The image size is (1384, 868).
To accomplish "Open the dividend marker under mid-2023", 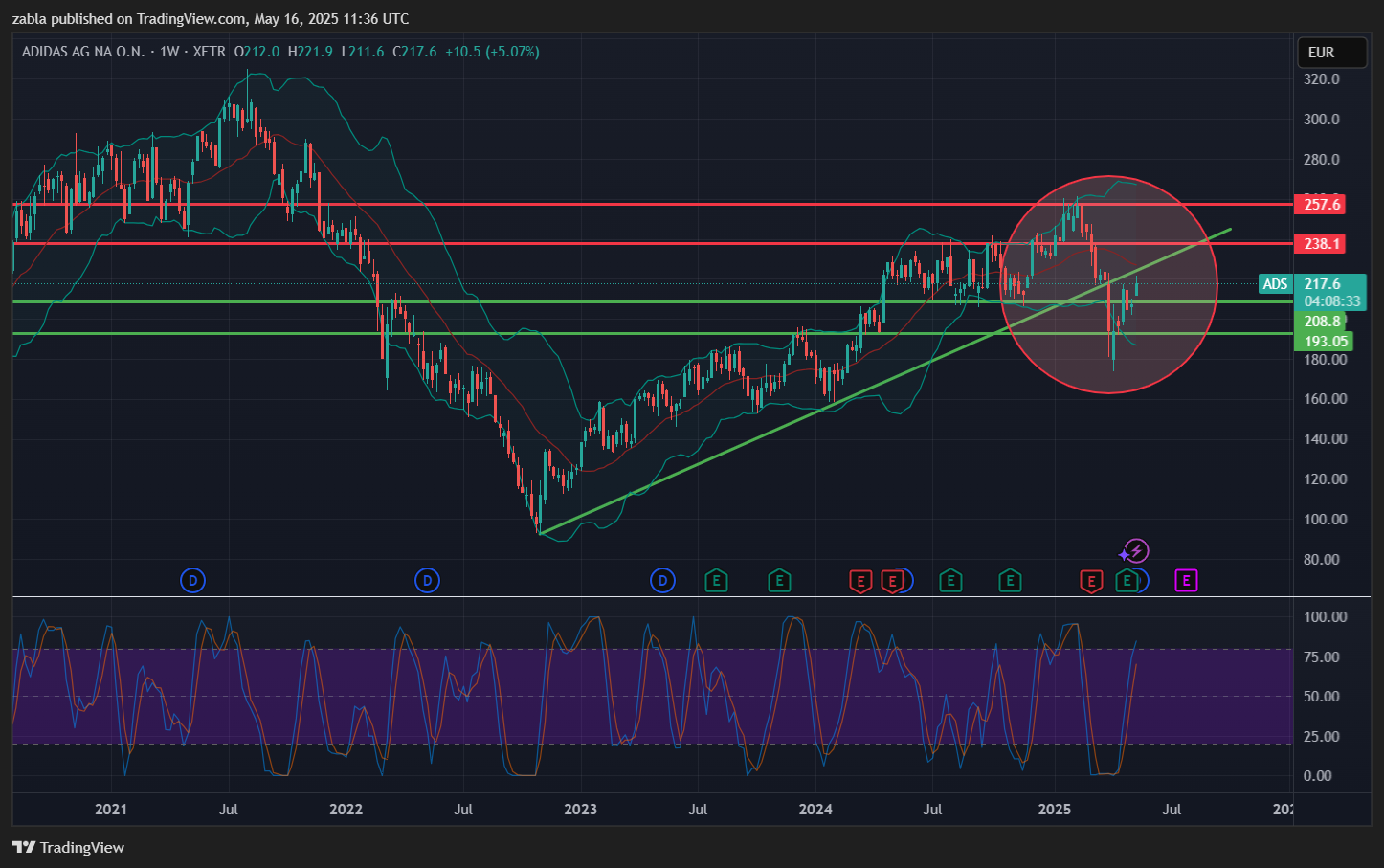I will pyautogui.click(x=662, y=580).
